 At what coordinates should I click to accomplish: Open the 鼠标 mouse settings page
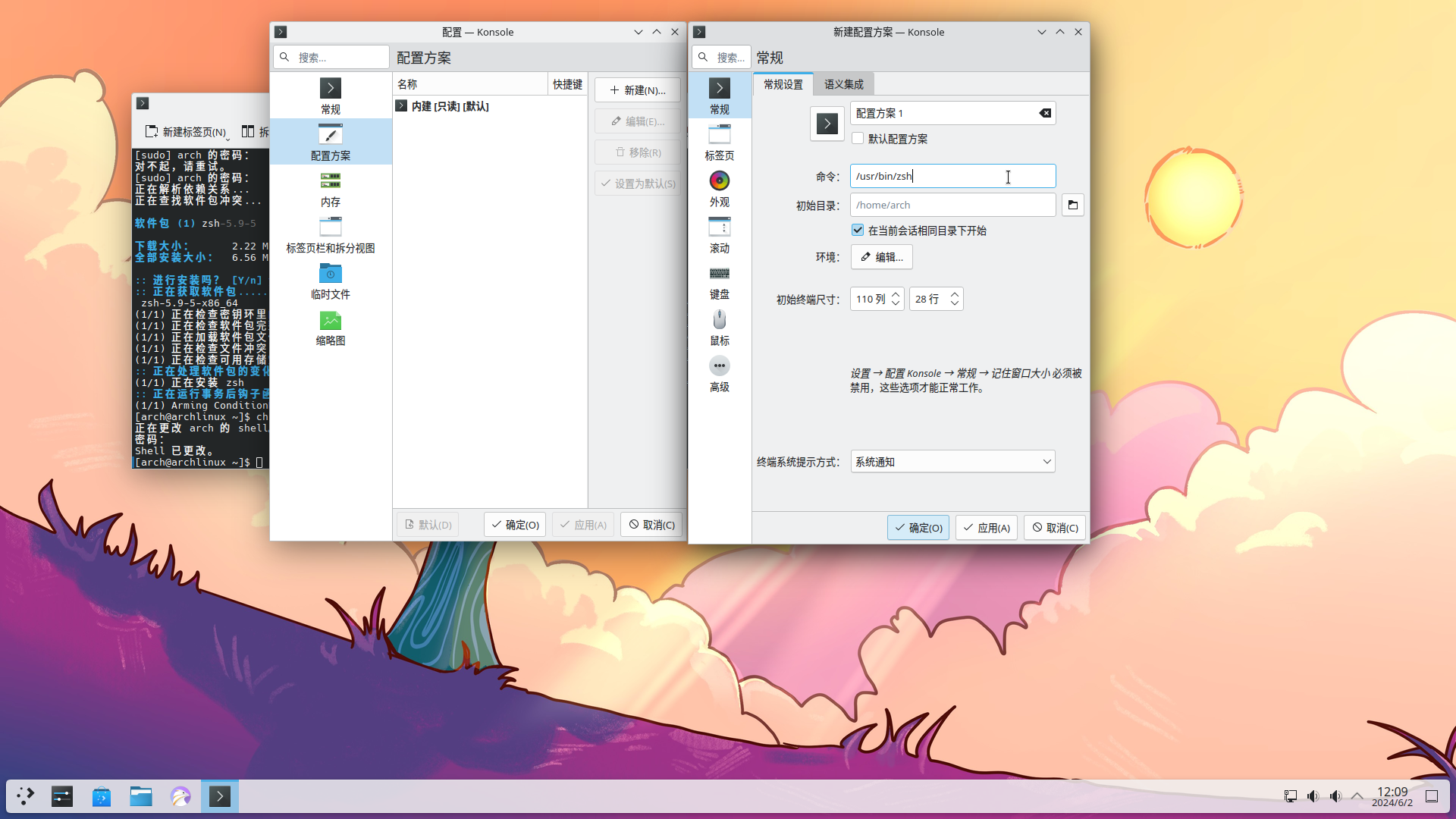click(719, 327)
